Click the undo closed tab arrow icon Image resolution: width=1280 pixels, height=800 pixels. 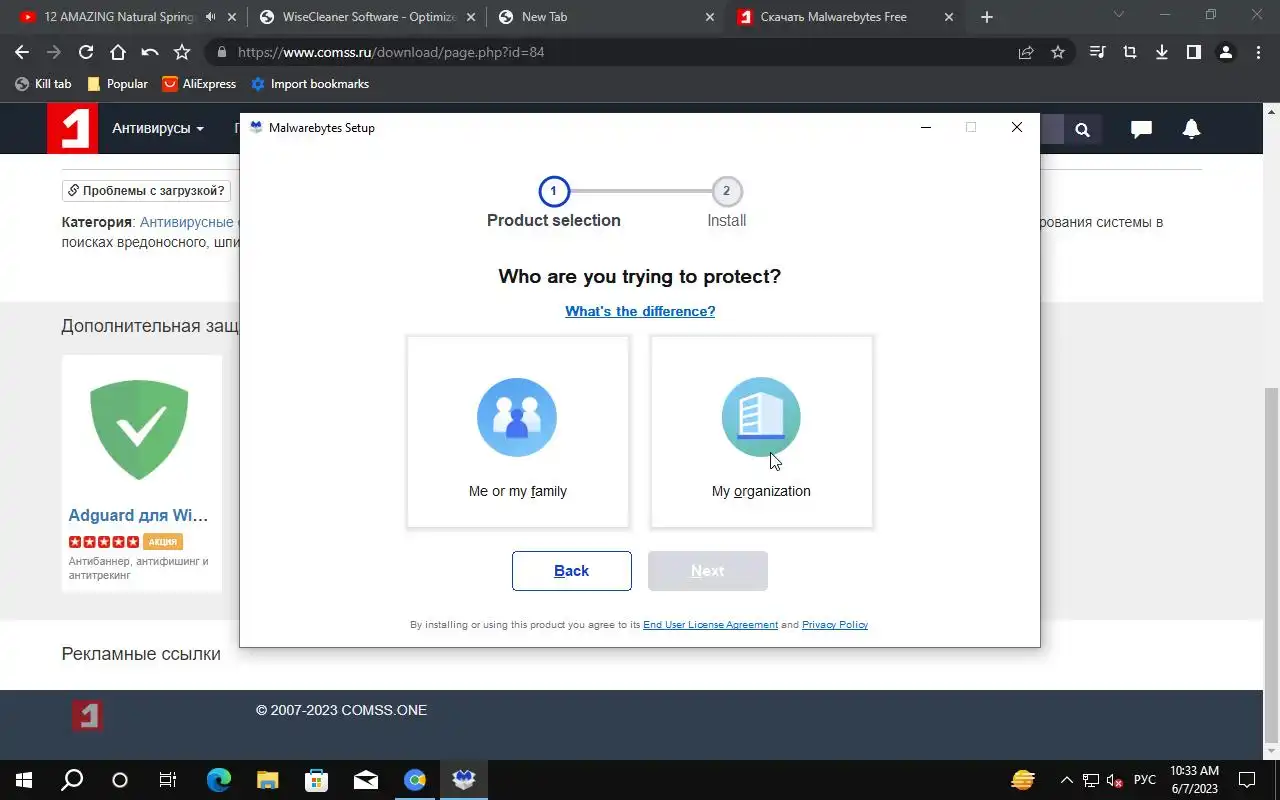pyautogui.click(x=150, y=52)
